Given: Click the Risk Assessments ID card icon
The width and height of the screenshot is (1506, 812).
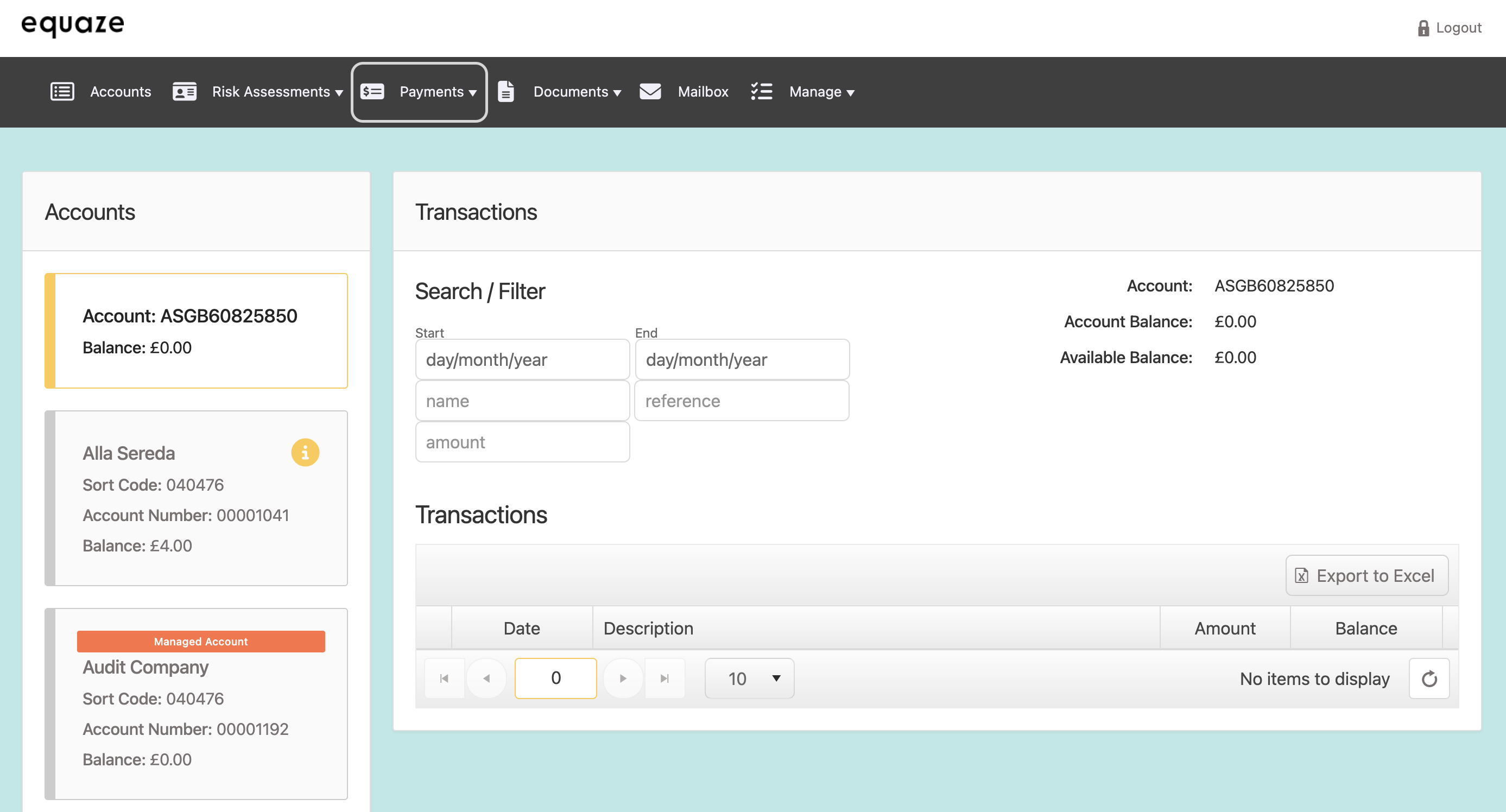Looking at the screenshot, I should [x=184, y=92].
